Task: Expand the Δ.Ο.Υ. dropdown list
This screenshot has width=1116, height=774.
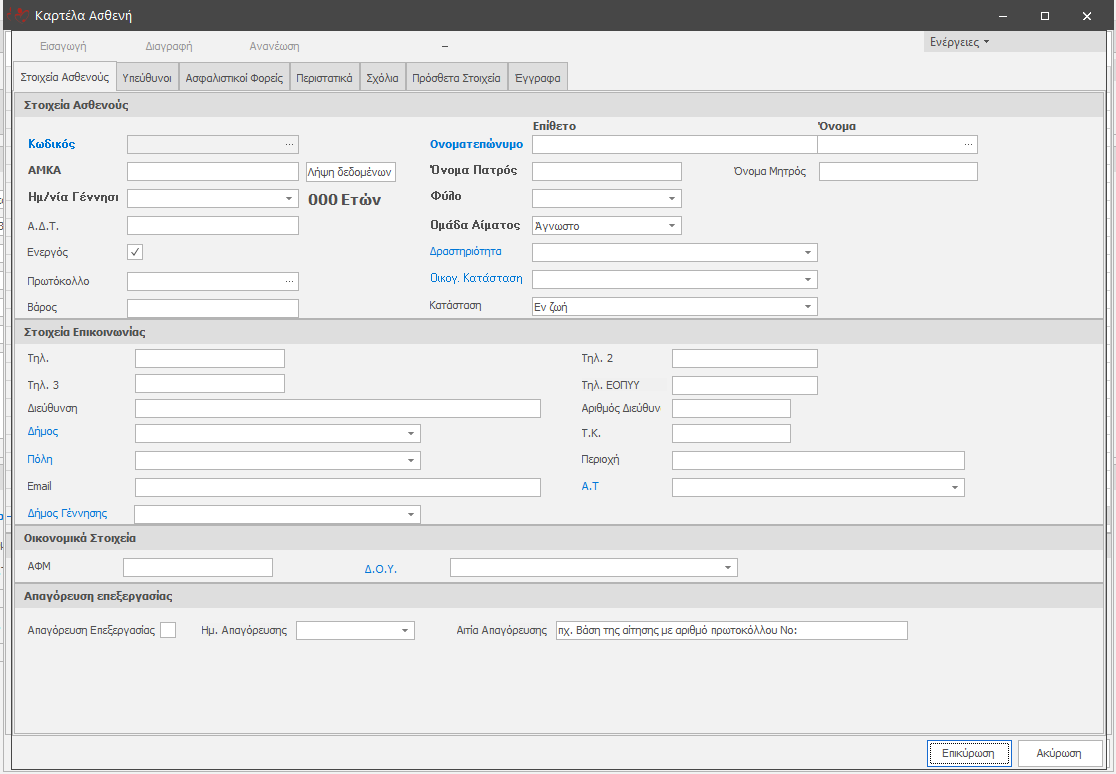Action: click(728, 568)
